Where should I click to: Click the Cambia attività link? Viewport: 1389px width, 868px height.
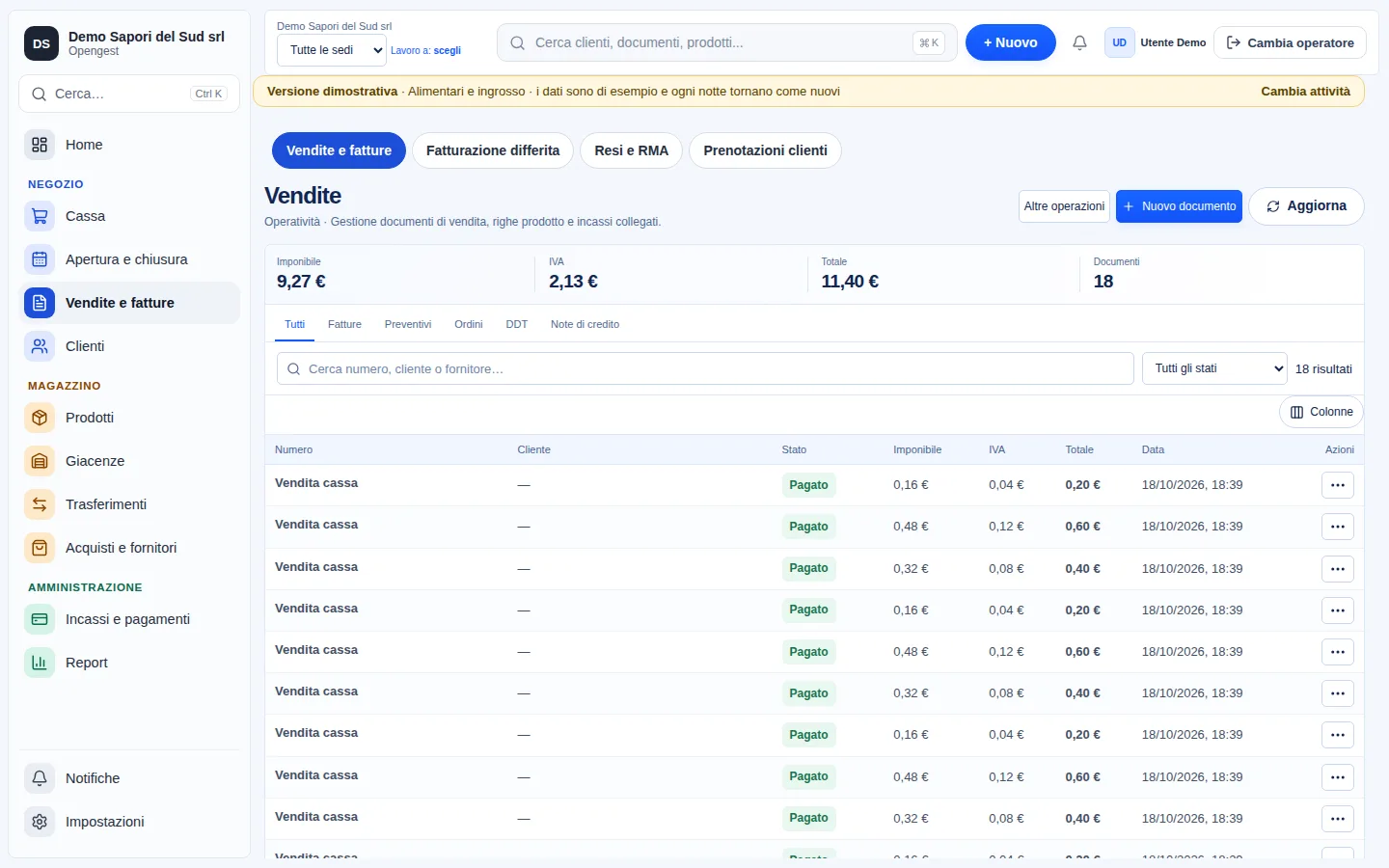tap(1306, 92)
